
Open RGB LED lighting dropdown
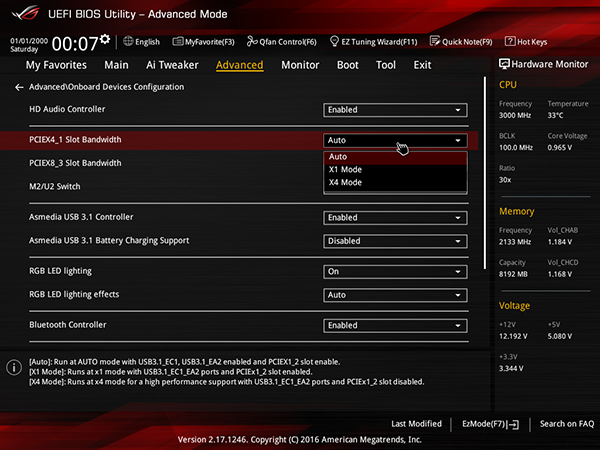click(x=395, y=272)
